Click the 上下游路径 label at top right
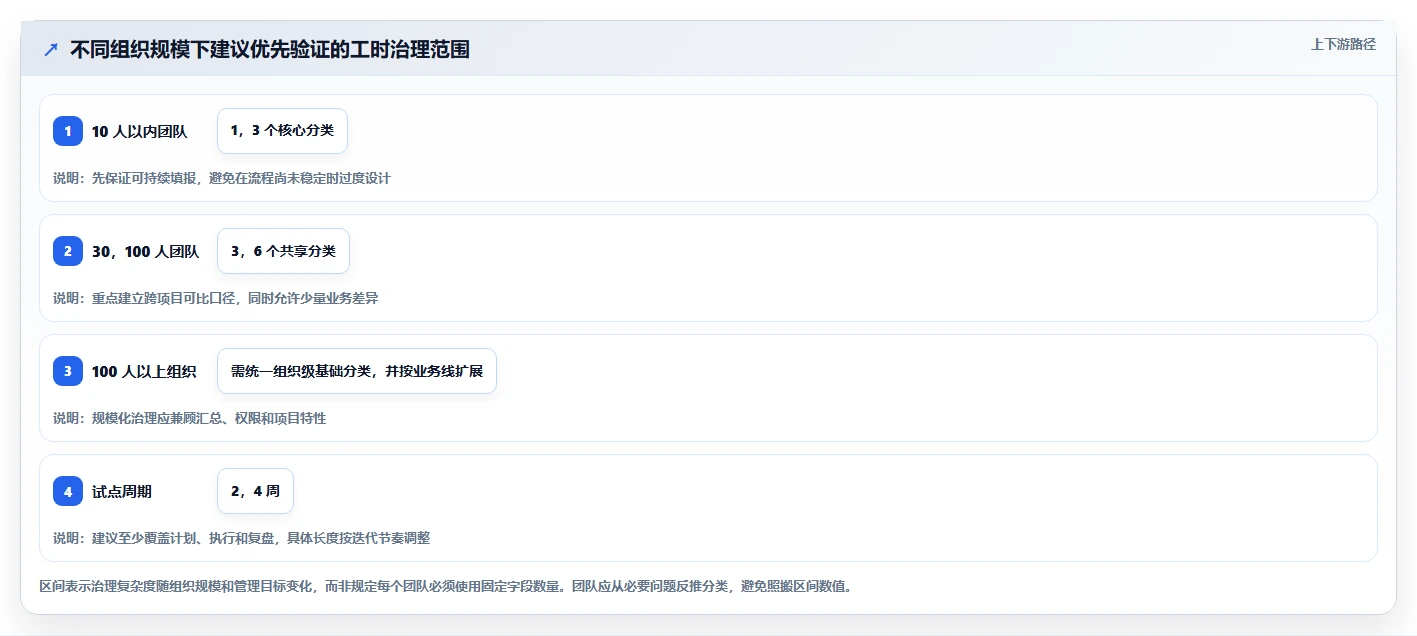 click(1343, 44)
